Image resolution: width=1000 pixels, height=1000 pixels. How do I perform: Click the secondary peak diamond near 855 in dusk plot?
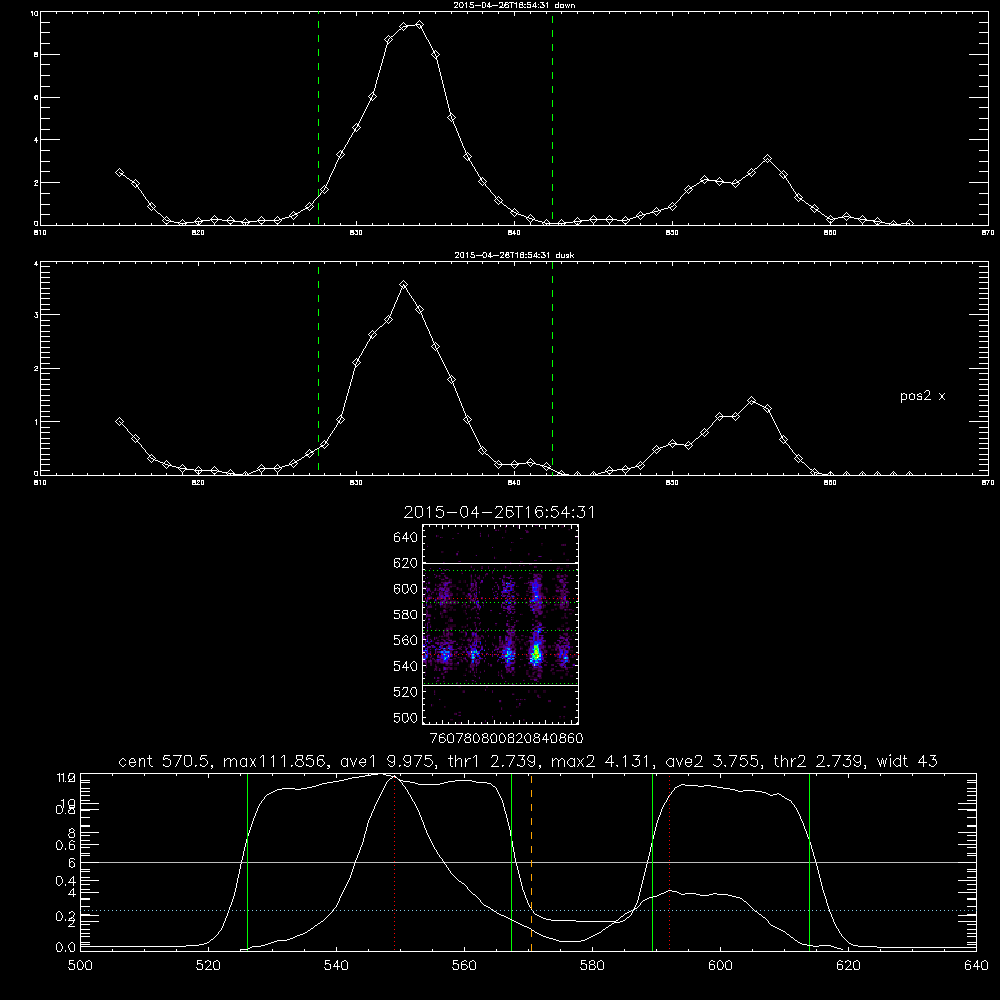[751, 401]
